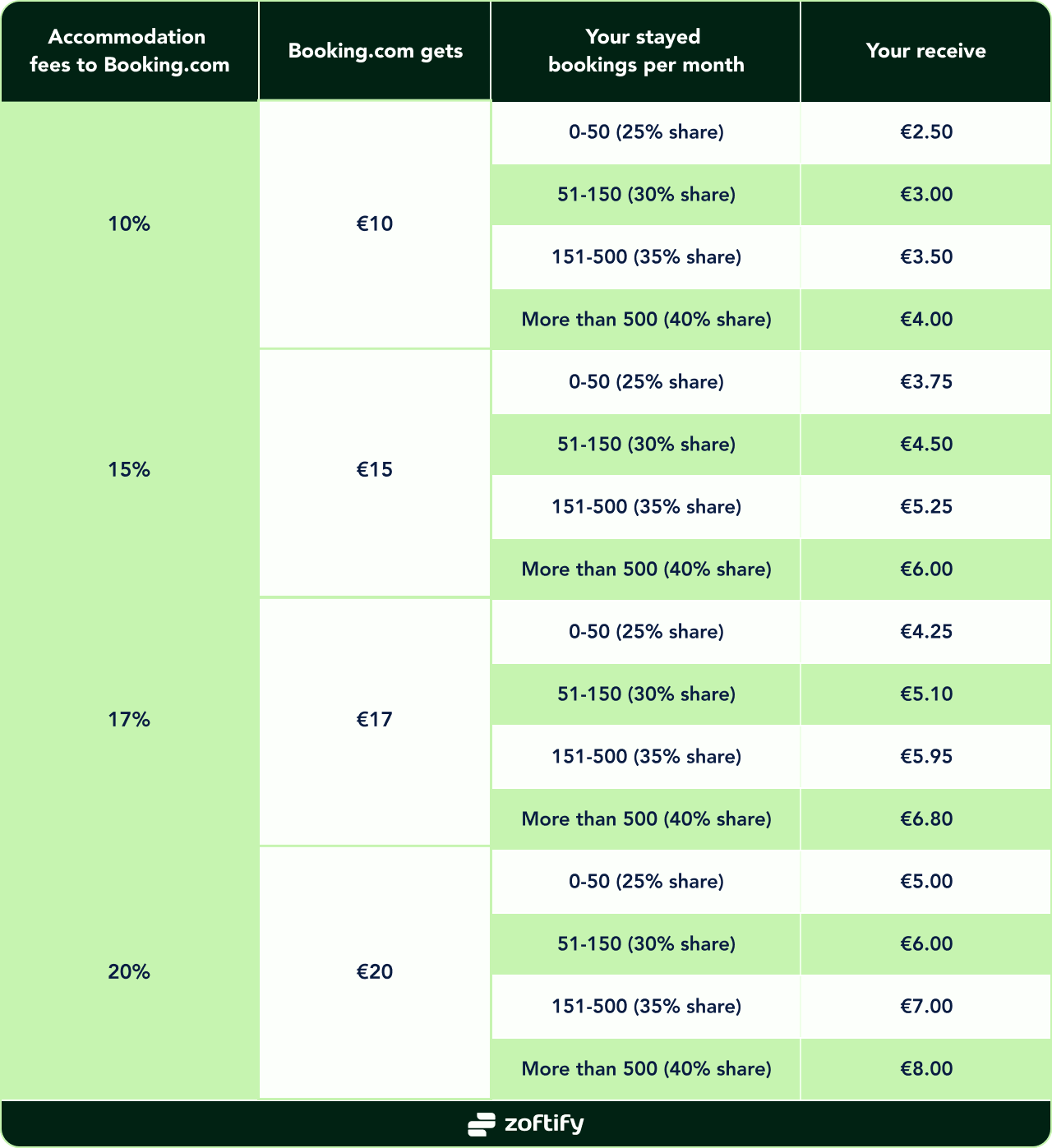Click the €3.00 receive amount

click(x=926, y=194)
